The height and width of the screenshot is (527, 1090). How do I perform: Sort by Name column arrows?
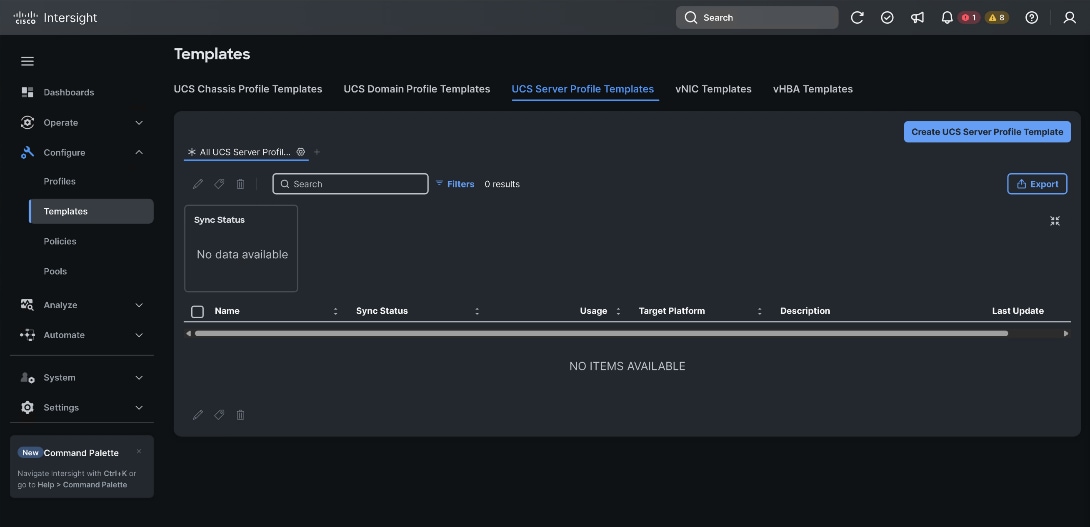click(x=335, y=311)
